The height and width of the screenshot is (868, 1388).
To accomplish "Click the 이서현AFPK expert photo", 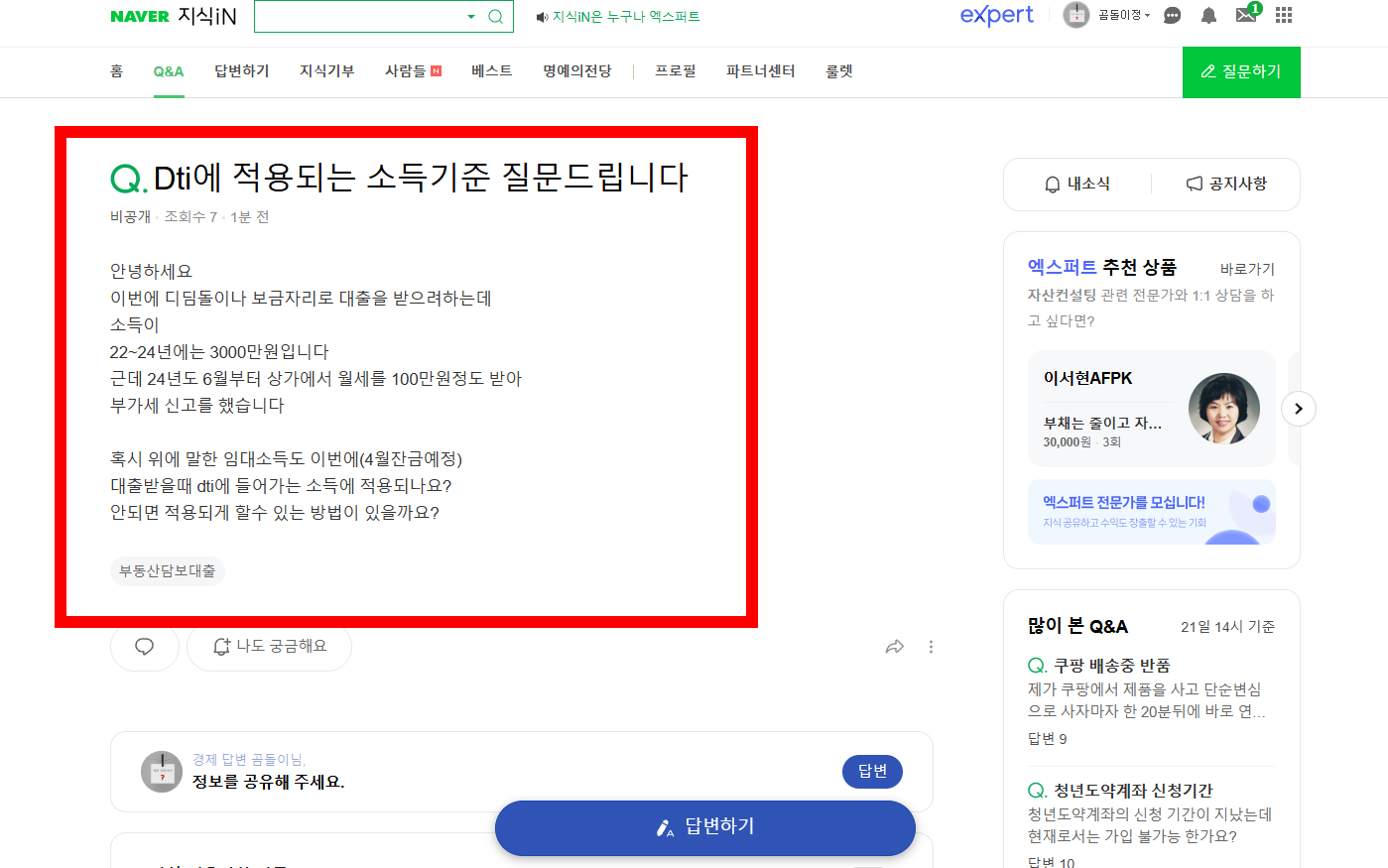I will pyautogui.click(x=1224, y=409).
